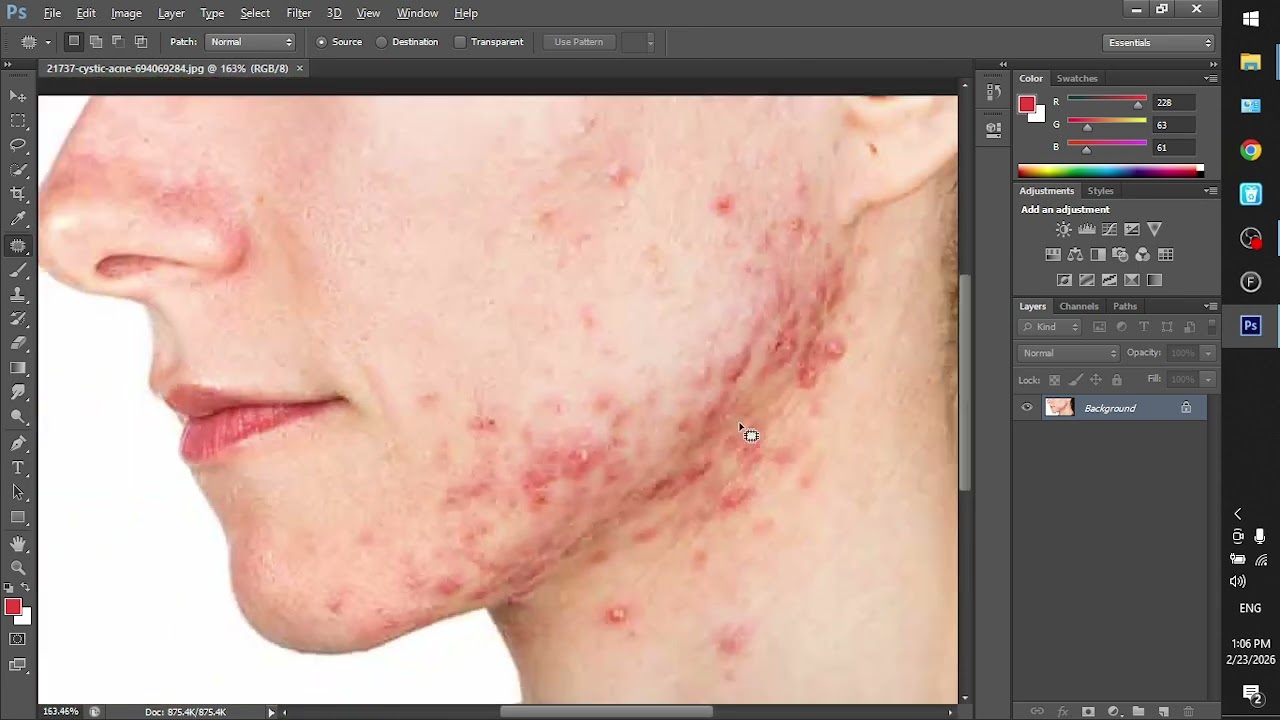Select the Crop tool
Image resolution: width=1280 pixels, height=720 pixels.
[x=18, y=195]
